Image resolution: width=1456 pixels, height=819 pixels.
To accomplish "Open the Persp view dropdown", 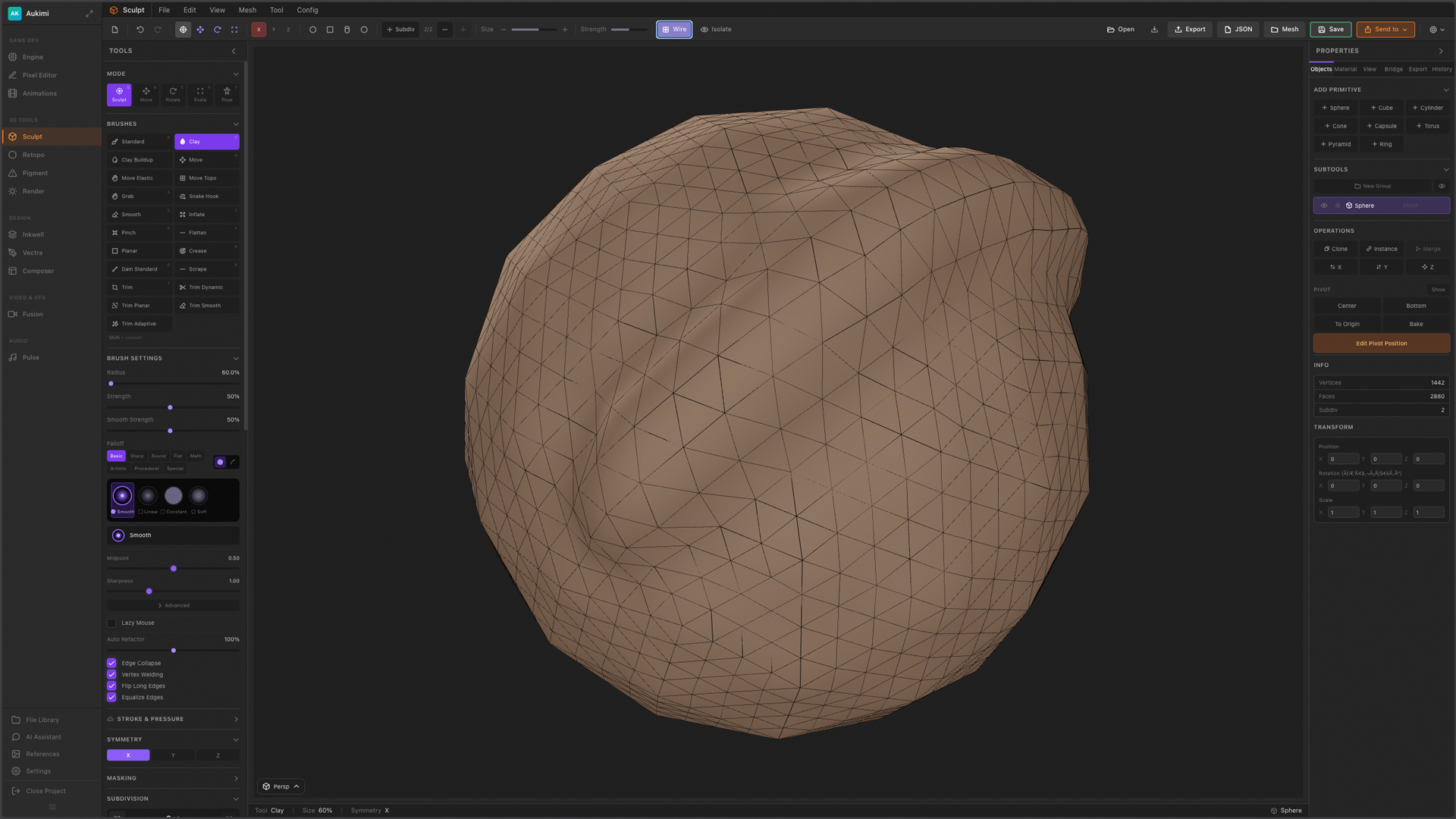I will (281, 786).
